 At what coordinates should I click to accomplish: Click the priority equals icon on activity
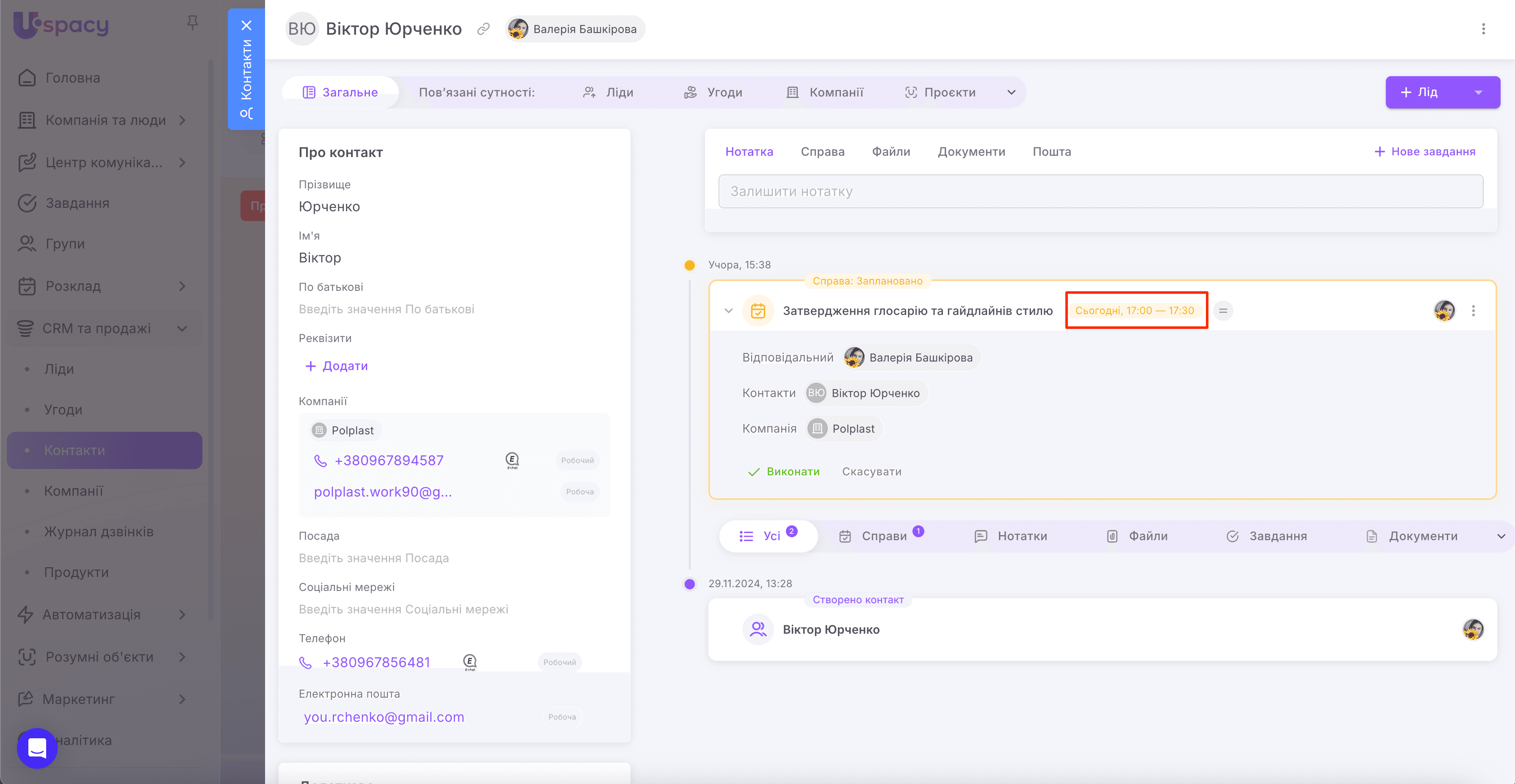[1223, 311]
